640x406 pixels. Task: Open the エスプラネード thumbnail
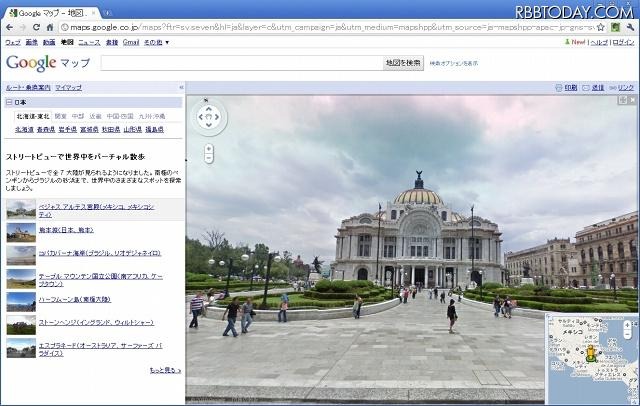pyautogui.click(x=21, y=348)
